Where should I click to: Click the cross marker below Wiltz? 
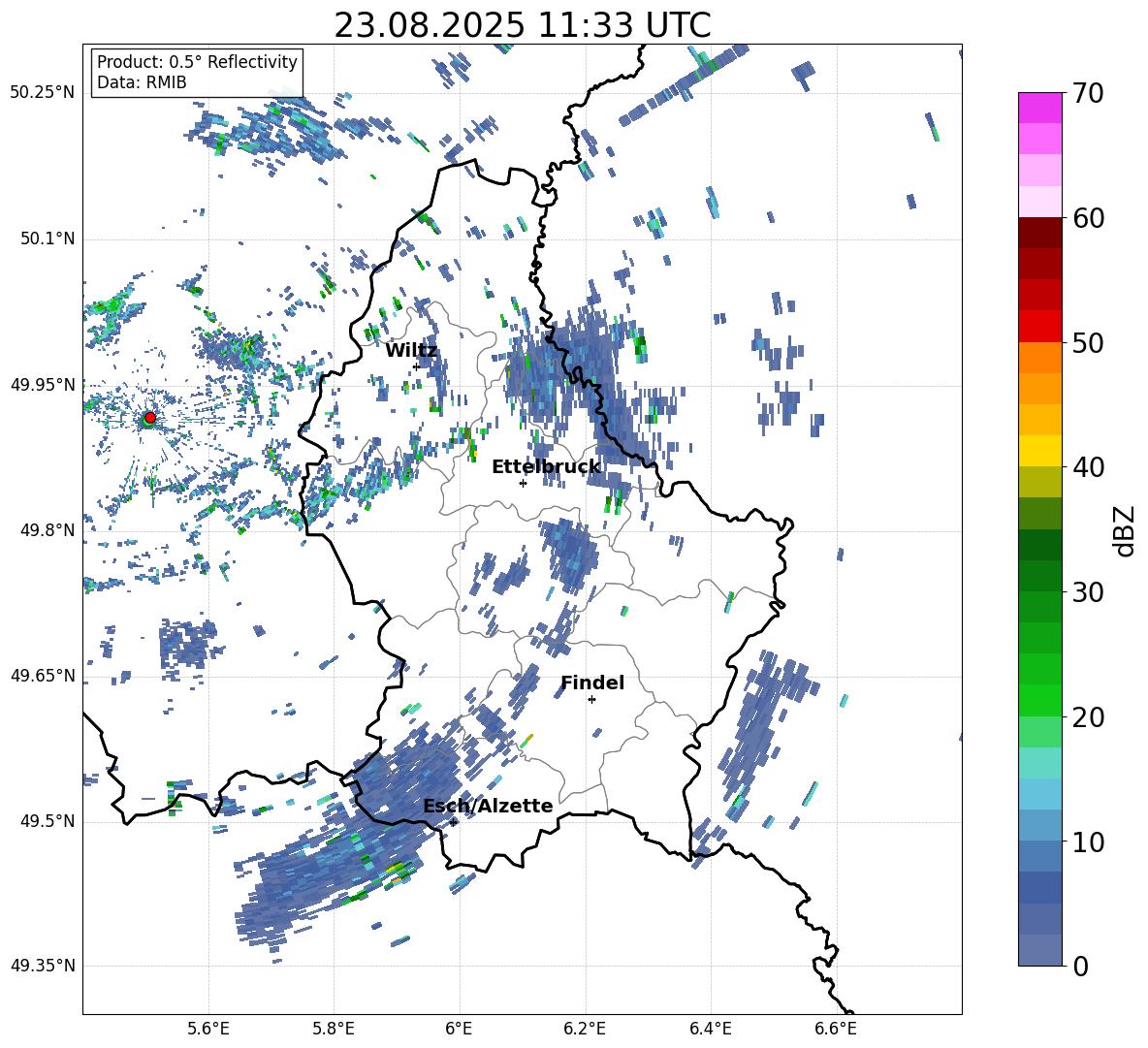416,366
